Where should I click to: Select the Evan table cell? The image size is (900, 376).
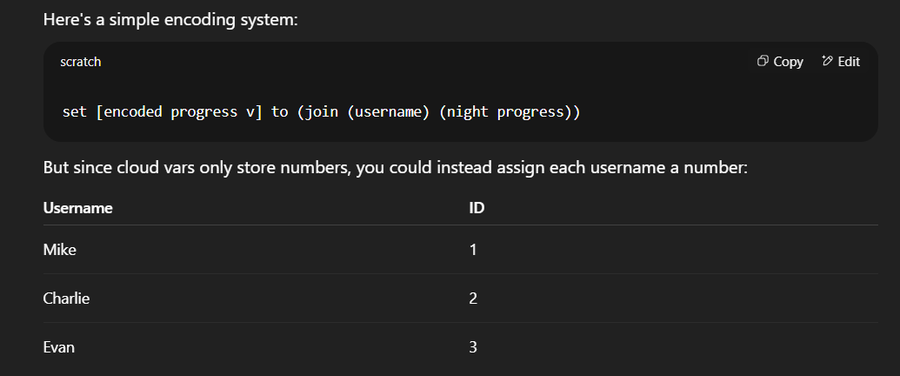point(59,347)
